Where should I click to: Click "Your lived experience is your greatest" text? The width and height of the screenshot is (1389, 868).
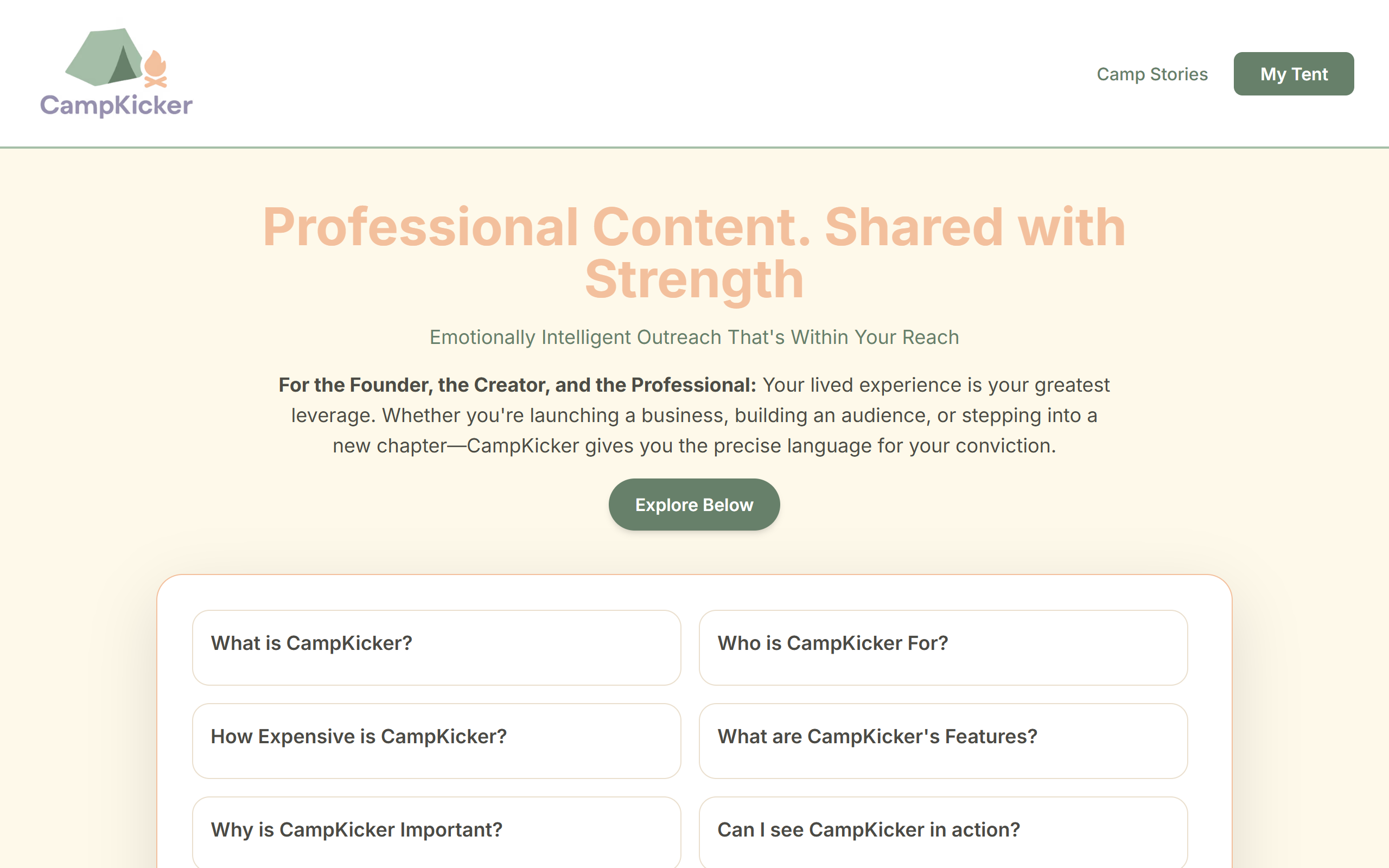pyautogui.click(x=936, y=385)
